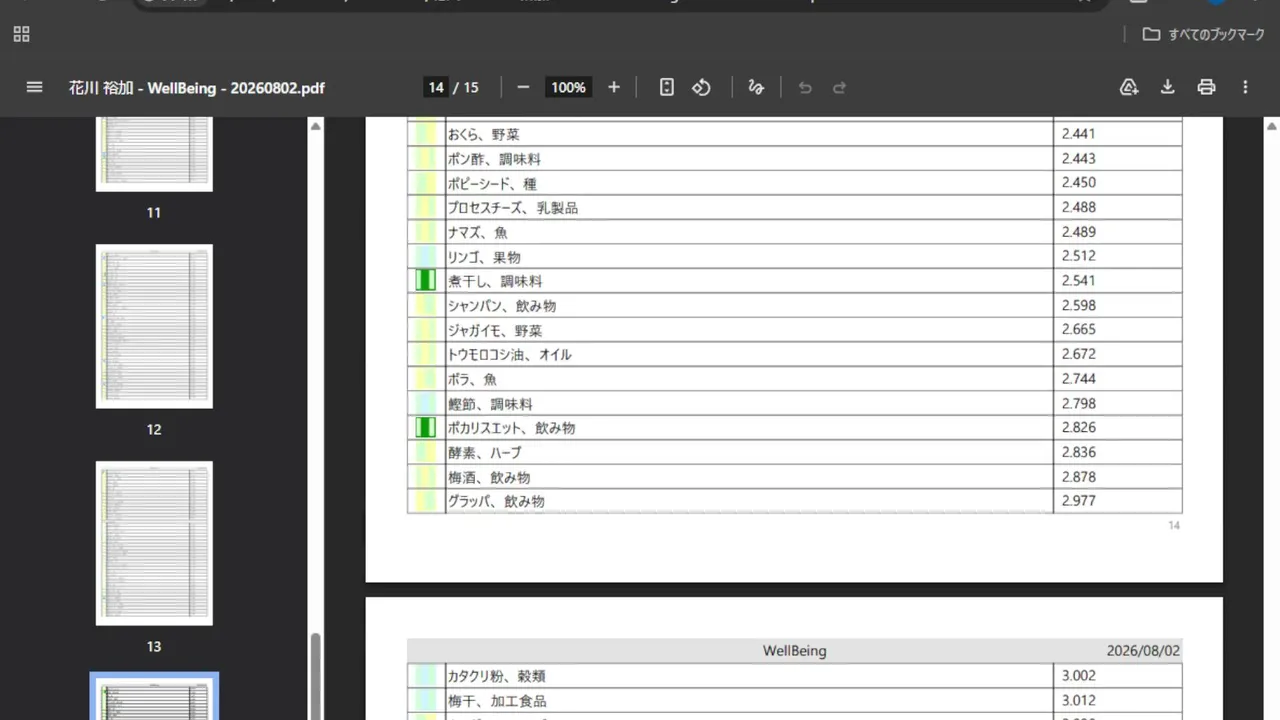Click the row ポン酢、調味料

click(794, 158)
